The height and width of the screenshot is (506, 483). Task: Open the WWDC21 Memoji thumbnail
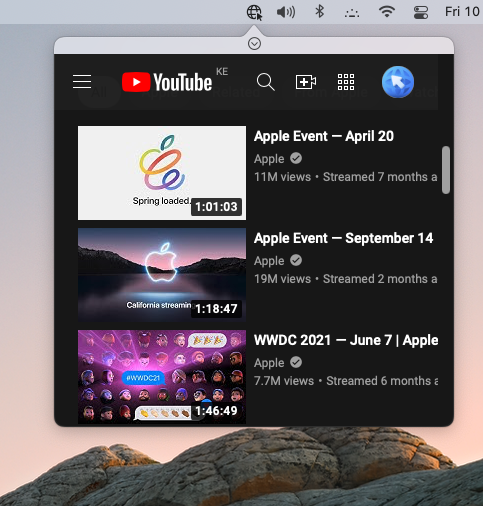tap(162, 377)
